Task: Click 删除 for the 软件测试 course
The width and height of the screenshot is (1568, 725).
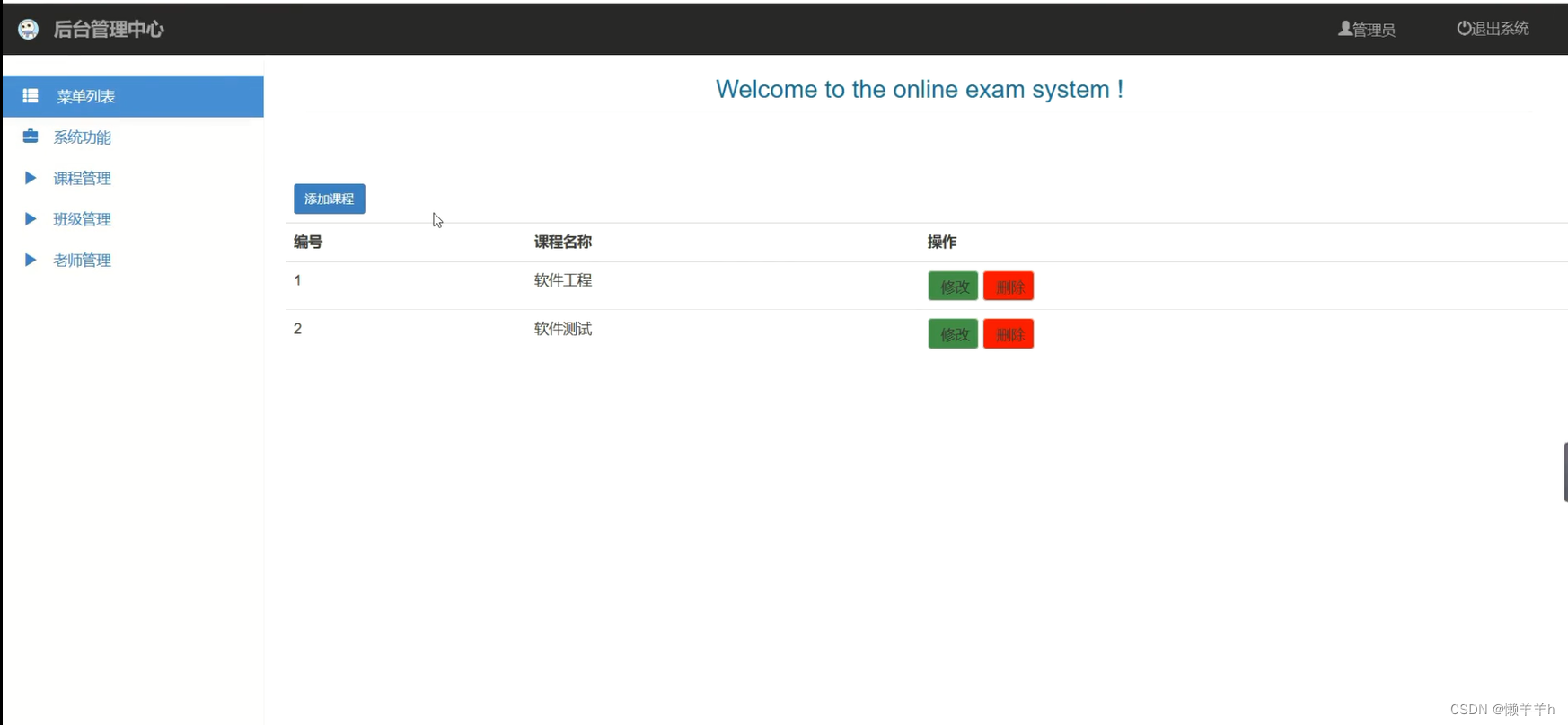Action: (1009, 334)
